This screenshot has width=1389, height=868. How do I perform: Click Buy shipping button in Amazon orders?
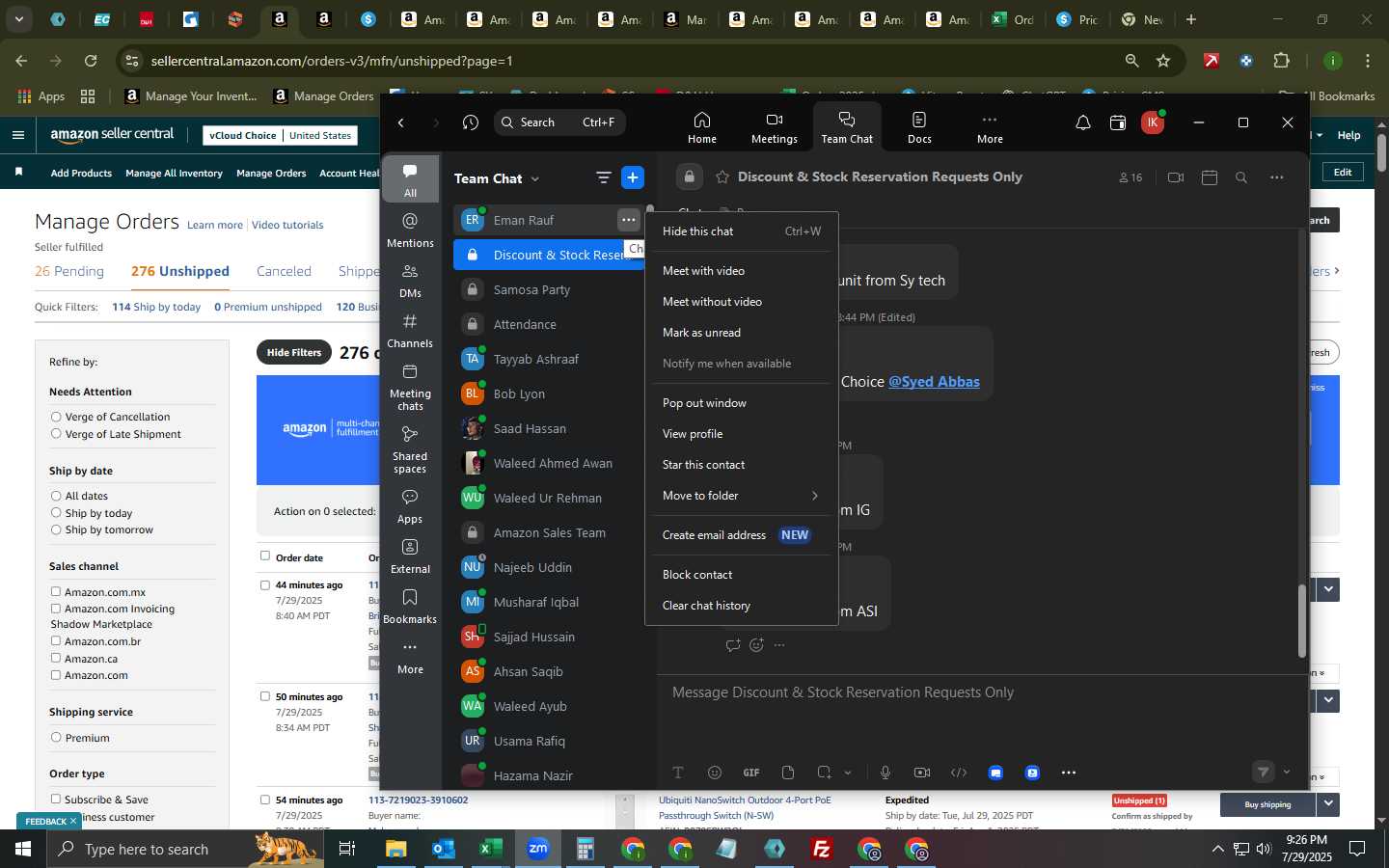pos(1267,804)
